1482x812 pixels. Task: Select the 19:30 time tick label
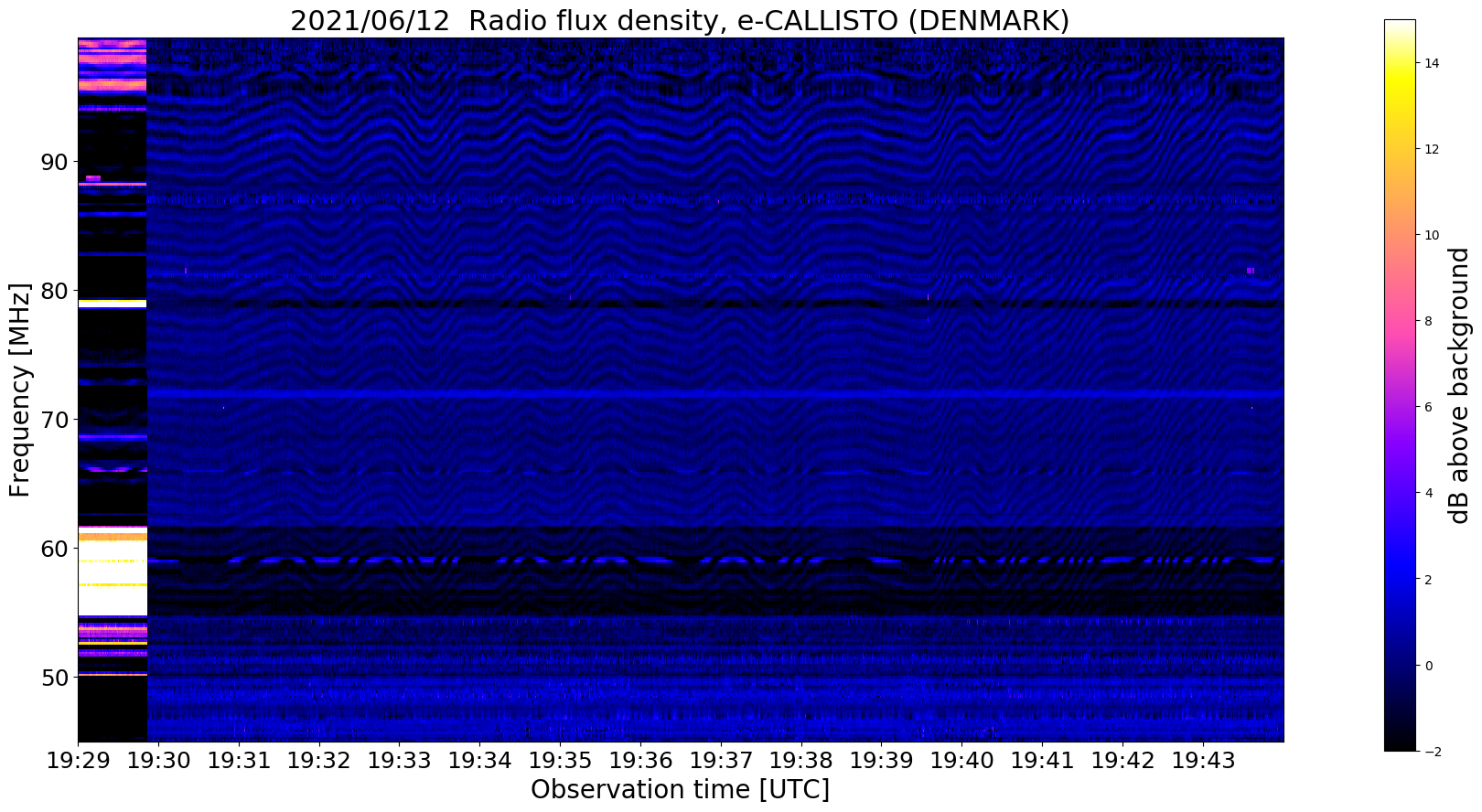coord(158,760)
